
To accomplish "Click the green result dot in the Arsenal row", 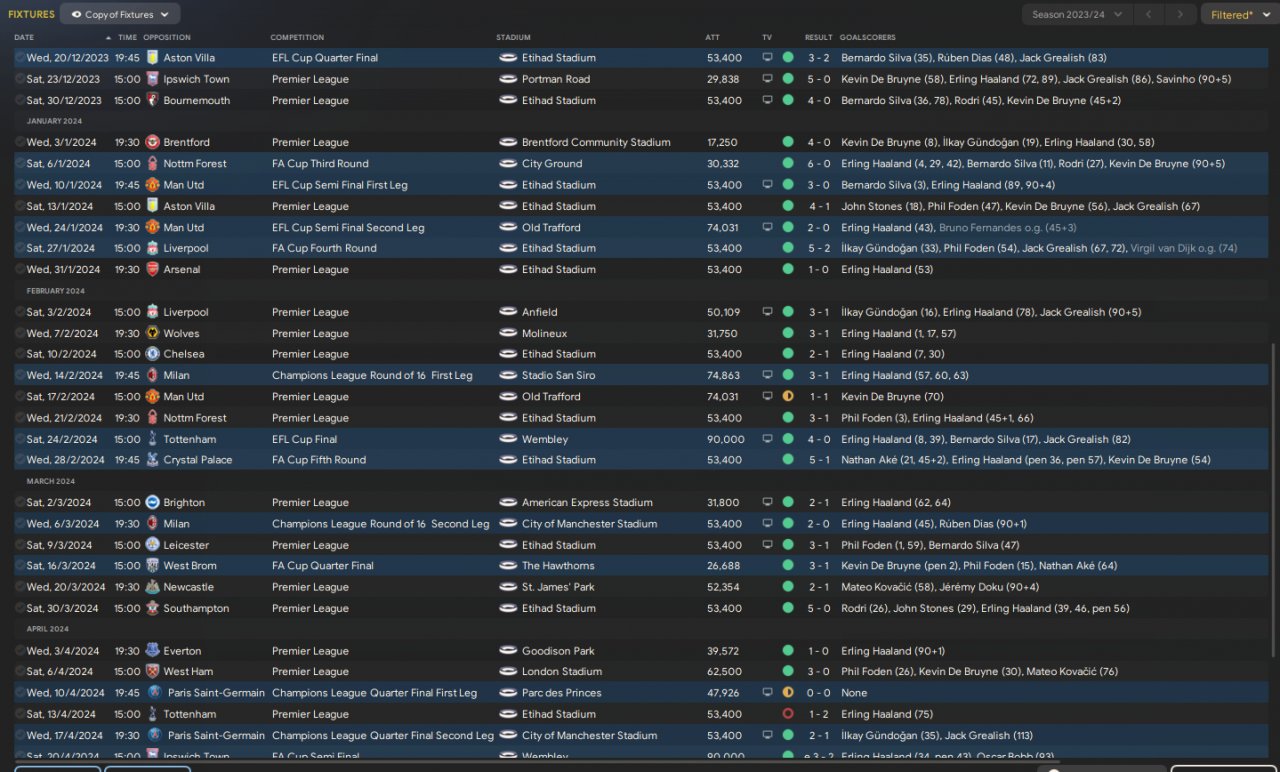I will point(788,269).
